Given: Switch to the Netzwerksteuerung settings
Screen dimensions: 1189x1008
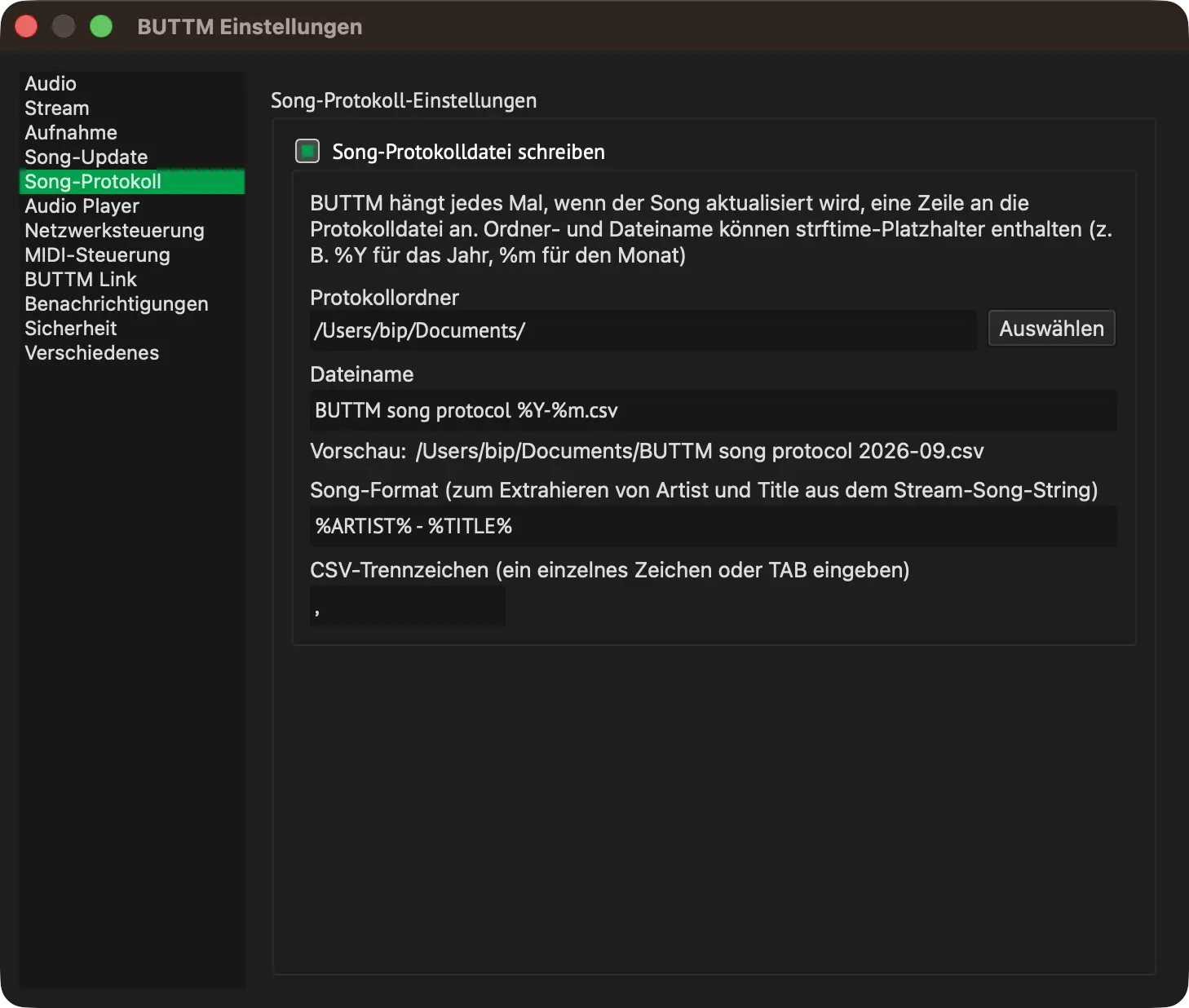Looking at the screenshot, I should point(131,231).
